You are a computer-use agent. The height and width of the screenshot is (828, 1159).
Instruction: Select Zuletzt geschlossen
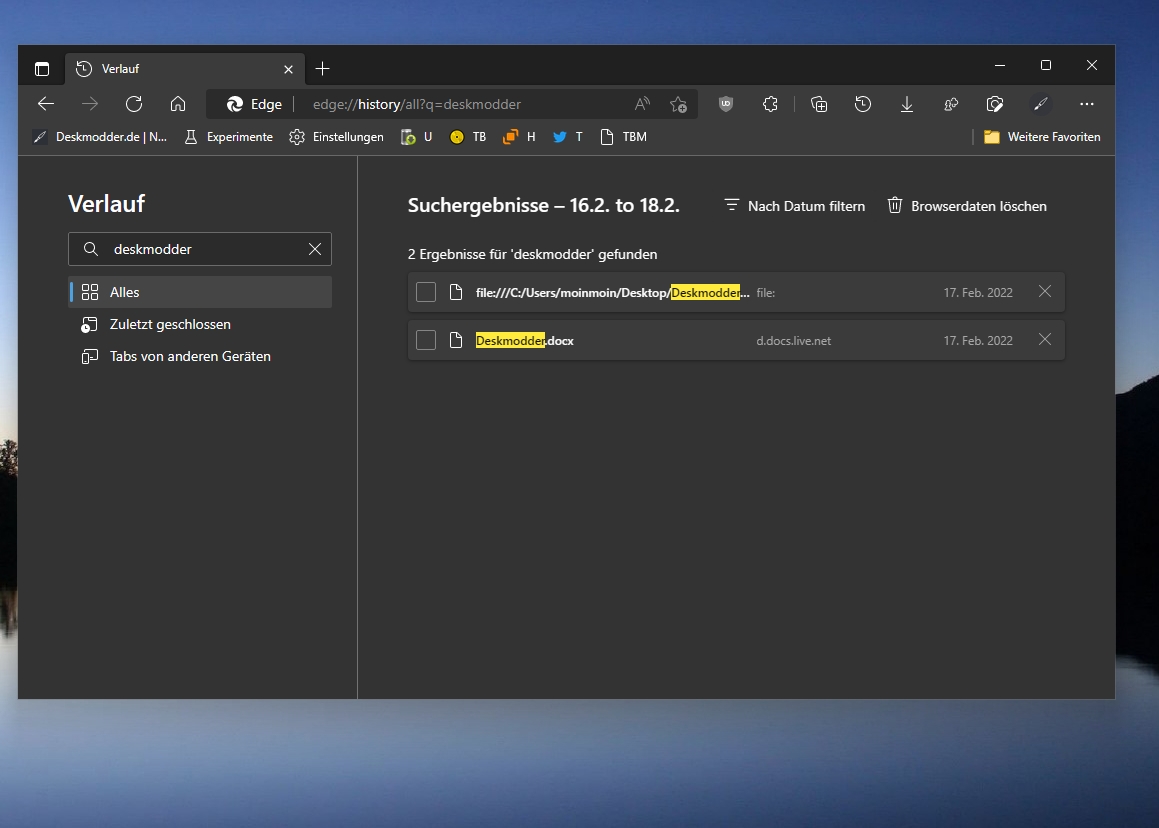pos(201,325)
